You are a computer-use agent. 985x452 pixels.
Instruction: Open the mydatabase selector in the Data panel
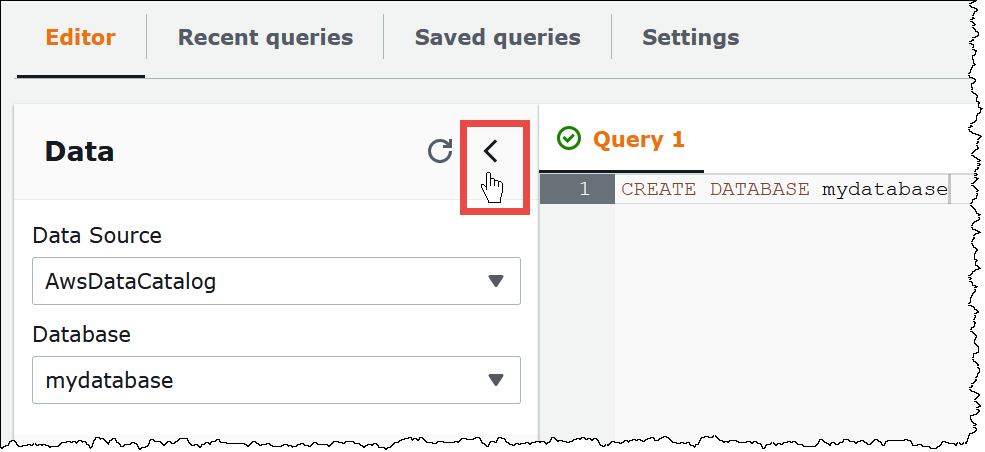275,380
